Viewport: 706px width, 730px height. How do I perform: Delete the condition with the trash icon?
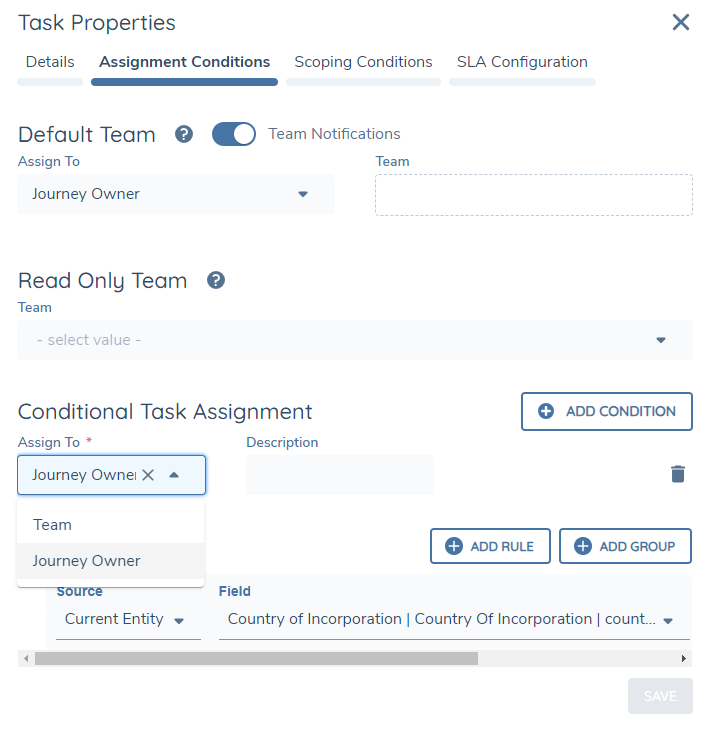(678, 474)
